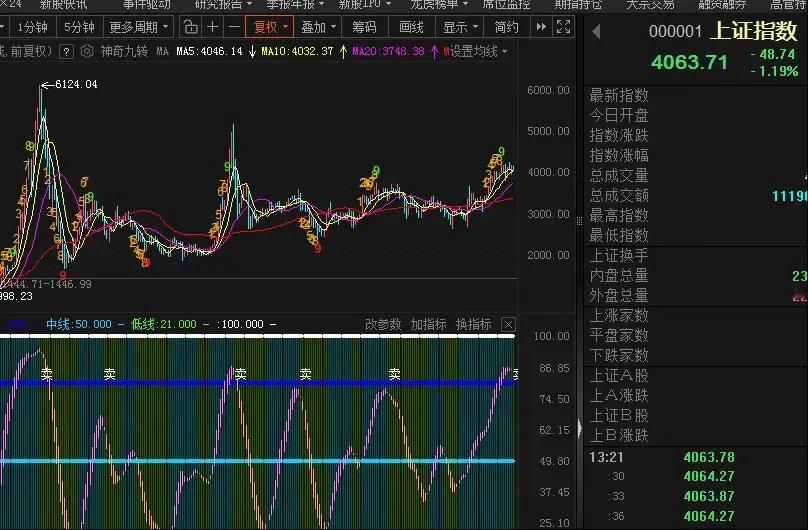The height and width of the screenshot is (530, 808).
Task: Click 换指标 to change indicator
Action: pos(474,324)
